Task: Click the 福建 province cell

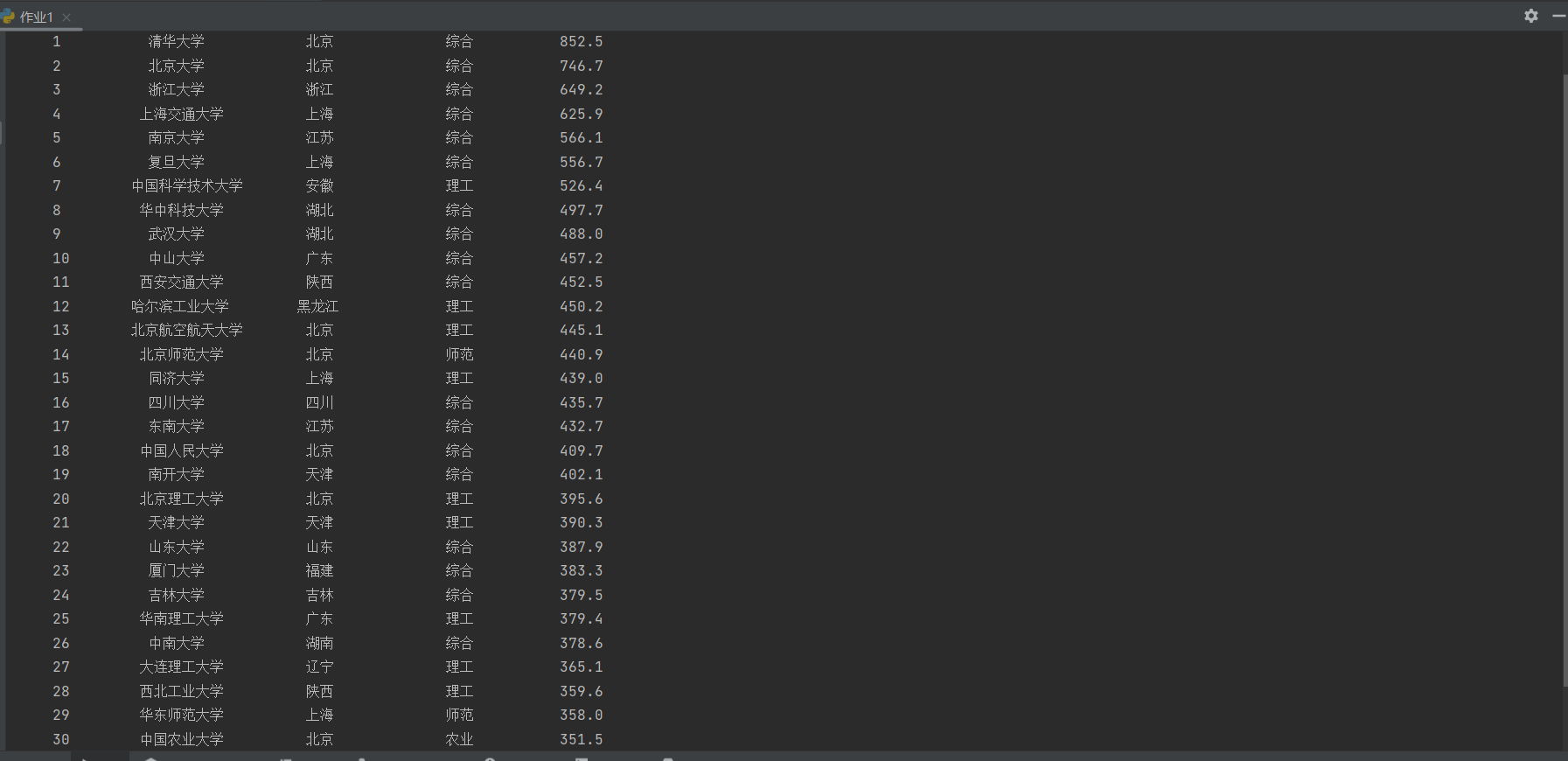Action: [x=319, y=570]
